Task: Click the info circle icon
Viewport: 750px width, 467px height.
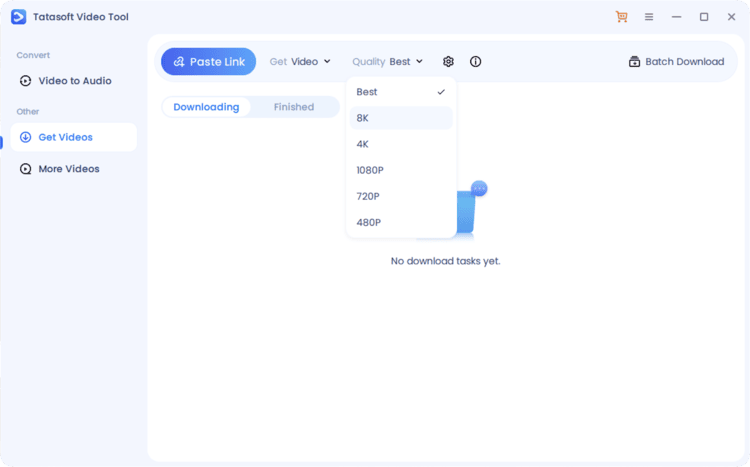Action: [x=475, y=62]
